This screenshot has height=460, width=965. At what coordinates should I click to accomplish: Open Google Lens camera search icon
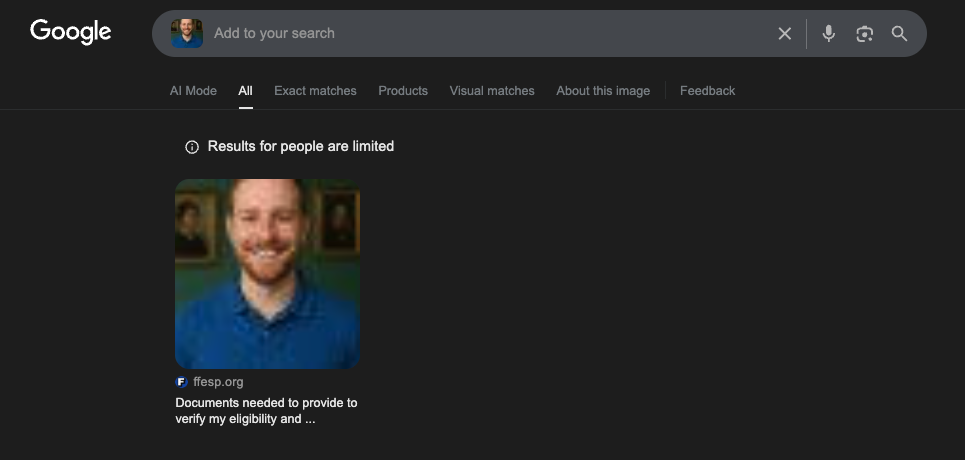coord(864,34)
